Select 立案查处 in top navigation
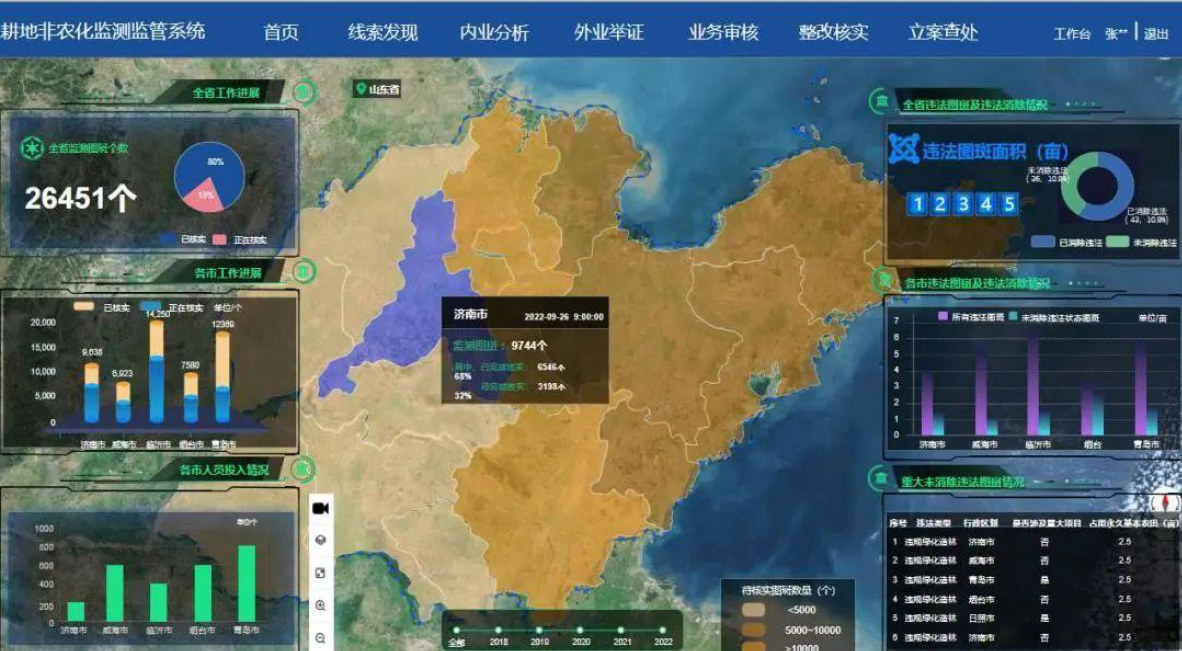The width and height of the screenshot is (1182, 651). pos(943,32)
